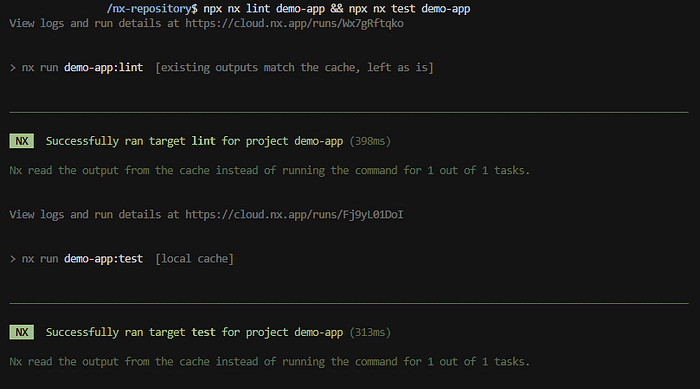Click the (313ms) test duration text
Screen dimensions: 700x389
point(370,333)
